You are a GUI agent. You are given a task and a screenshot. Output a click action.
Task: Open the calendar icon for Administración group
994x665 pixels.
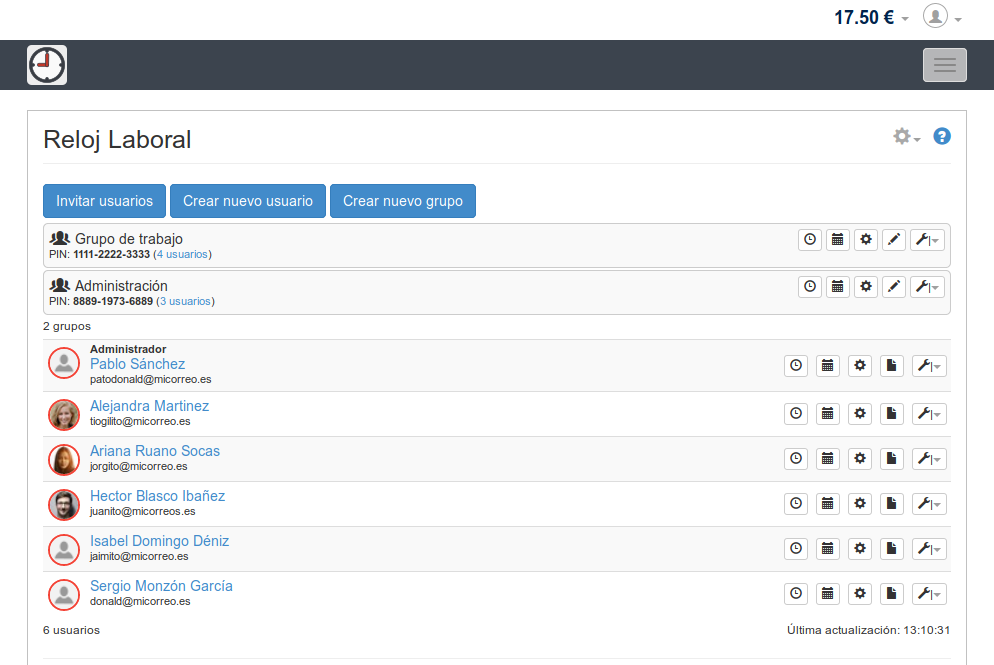pos(838,287)
